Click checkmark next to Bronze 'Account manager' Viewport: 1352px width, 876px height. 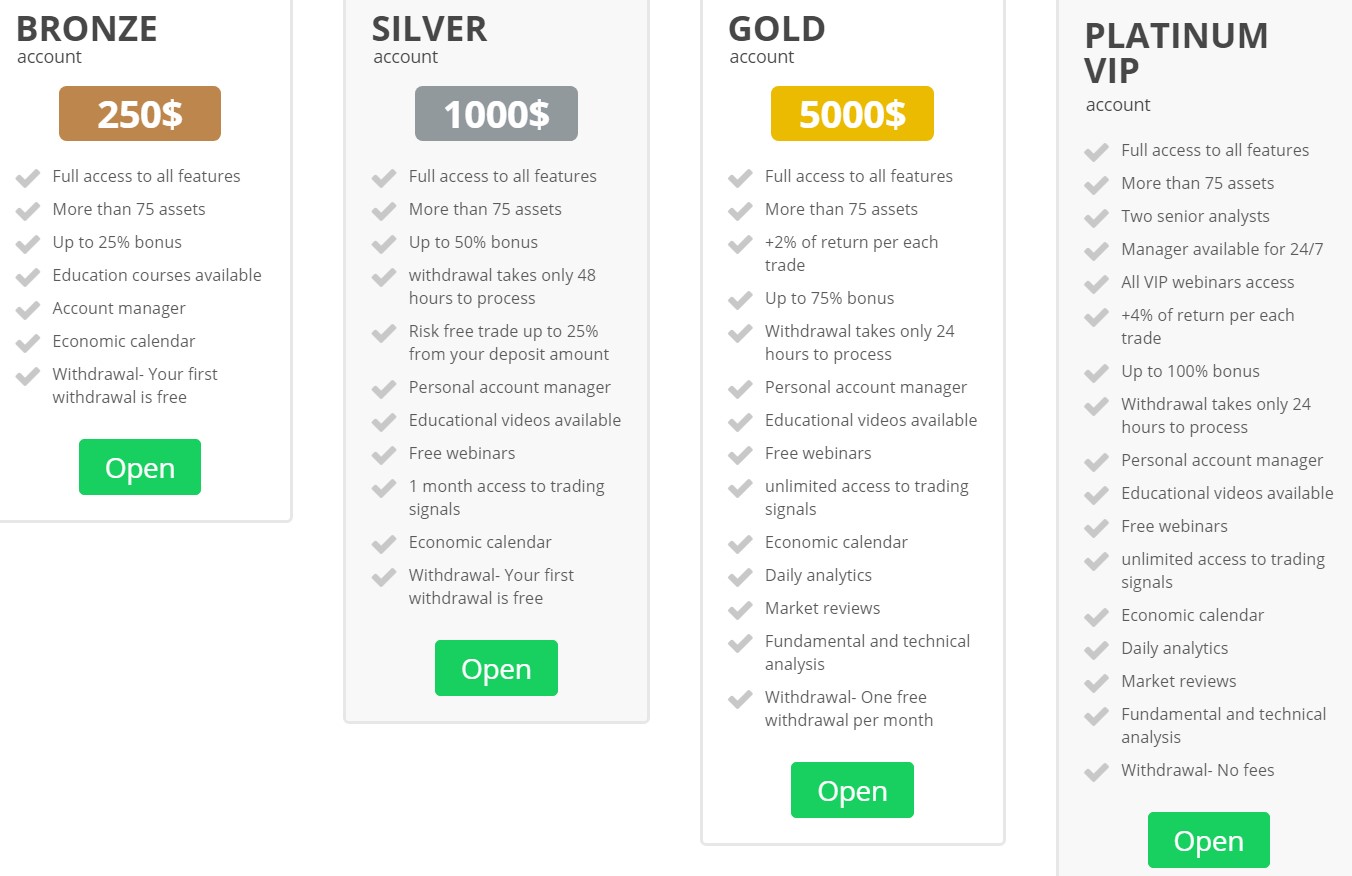(28, 310)
